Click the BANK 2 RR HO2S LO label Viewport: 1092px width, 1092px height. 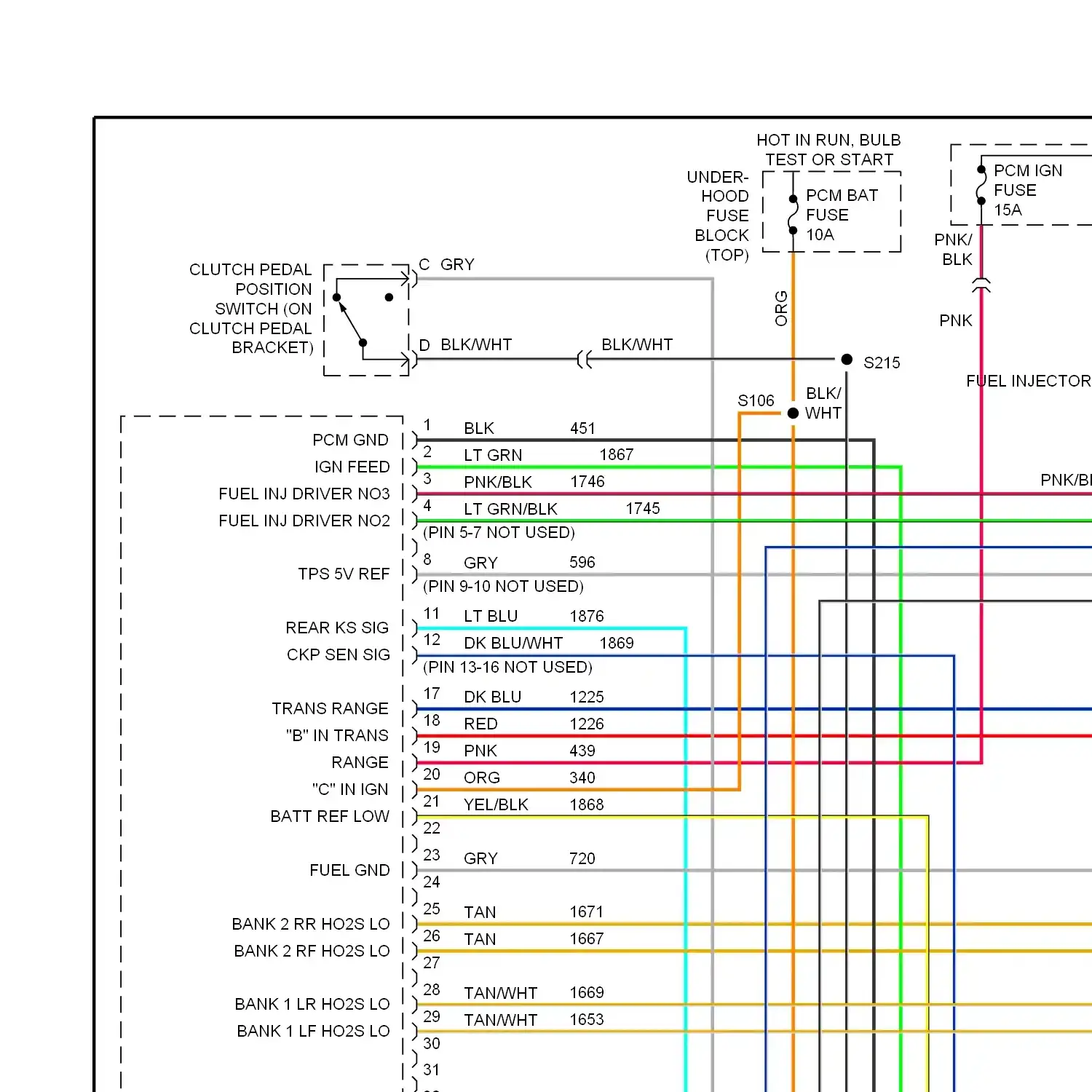(x=311, y=924)
